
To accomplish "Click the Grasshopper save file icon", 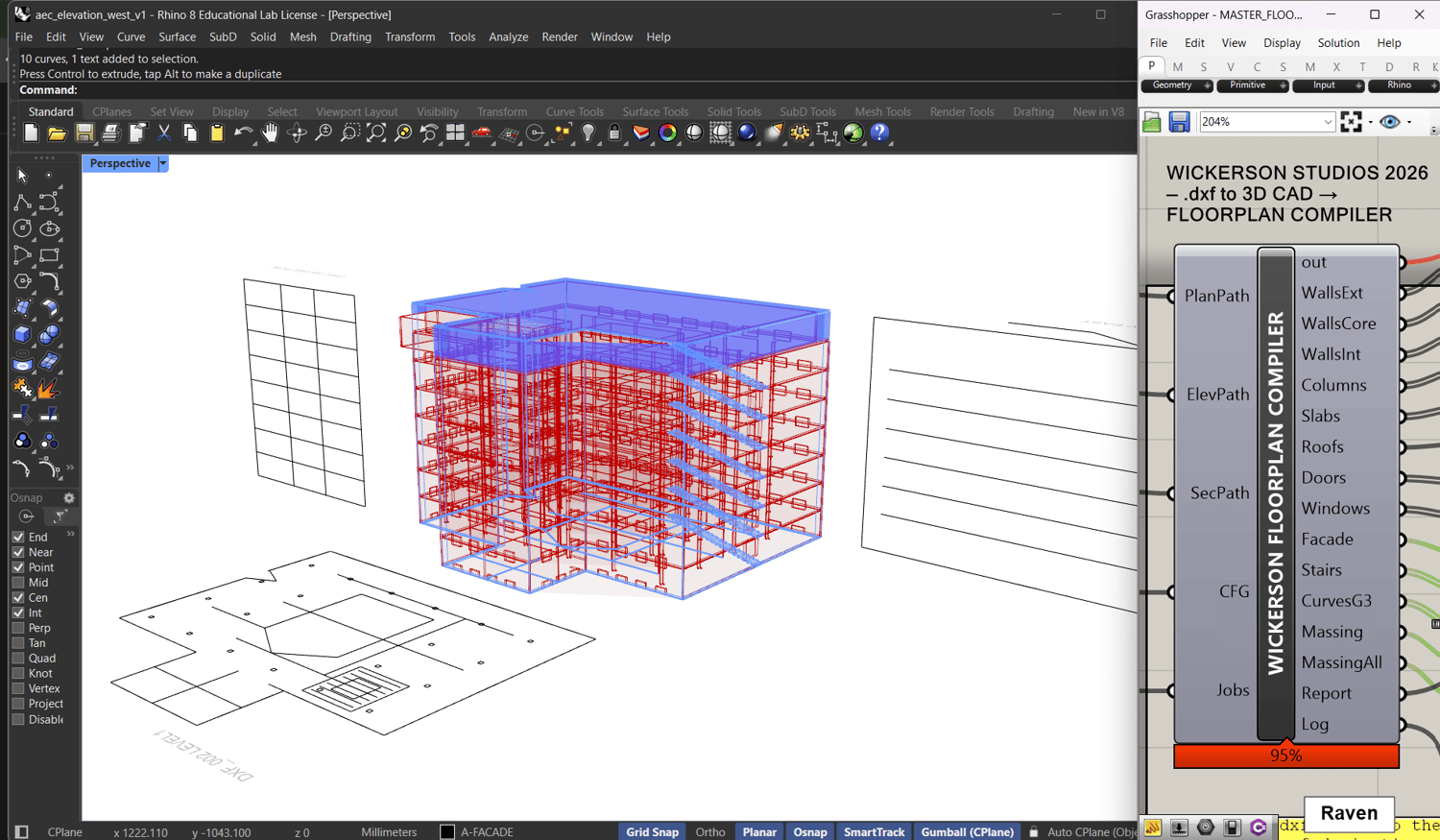I will pos(1179,122).
